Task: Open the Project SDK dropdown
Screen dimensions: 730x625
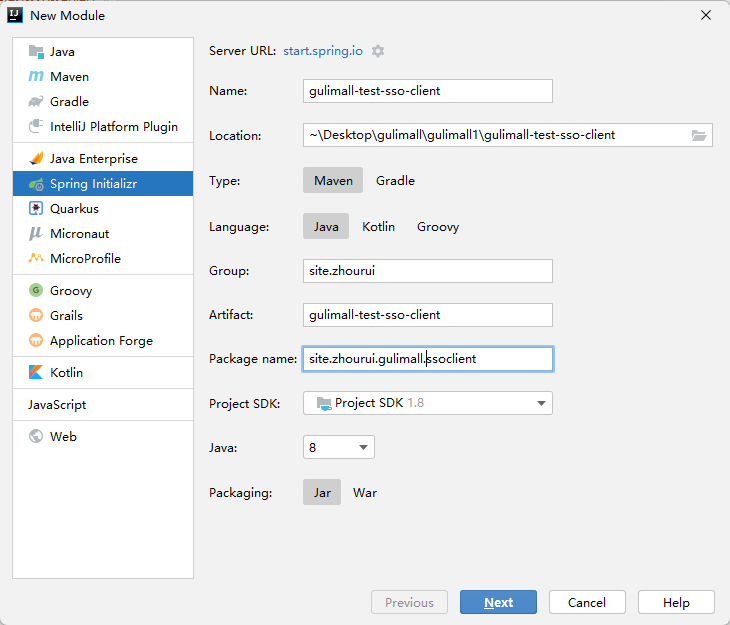Action: [x=428, y=403]
